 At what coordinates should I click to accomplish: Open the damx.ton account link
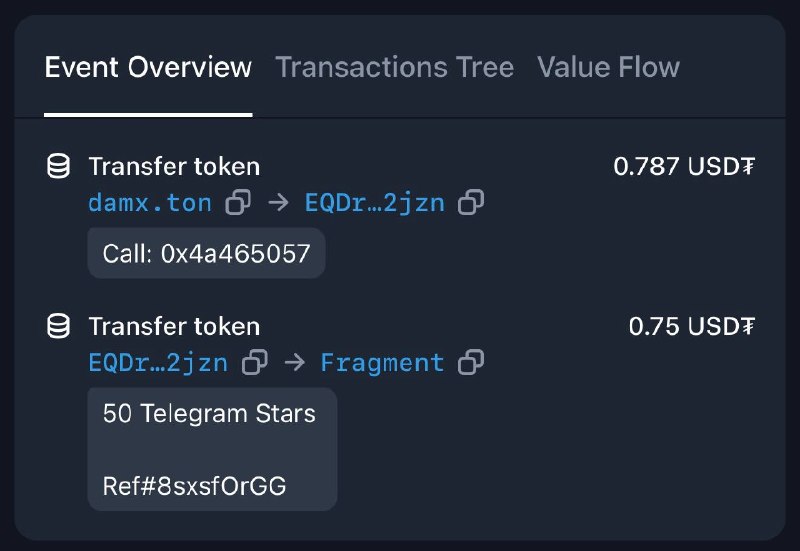[150, 203]
